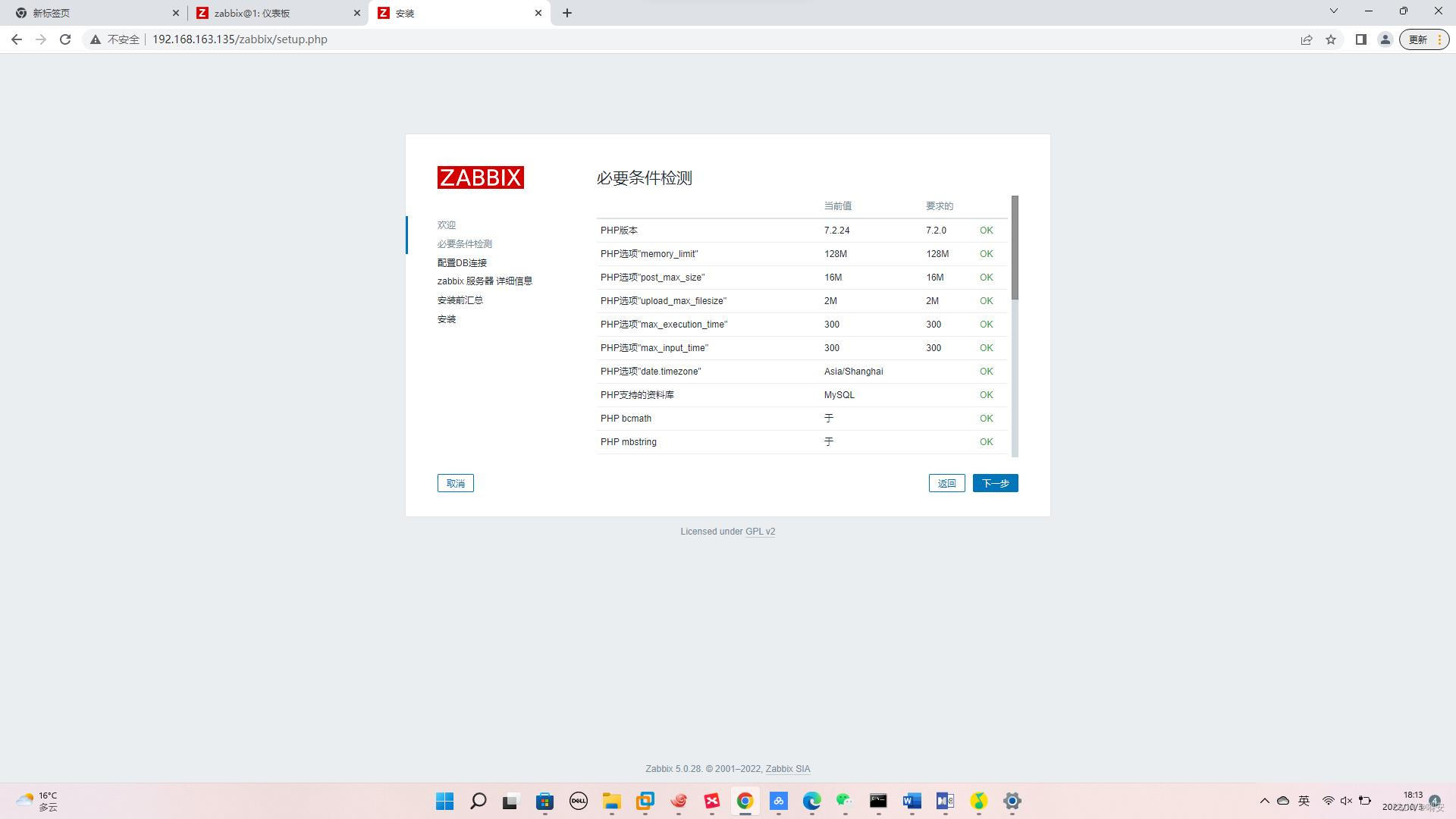Click the browser update (更新) button
This screenshot has width=1456, height=819.
coord(1424,39)
